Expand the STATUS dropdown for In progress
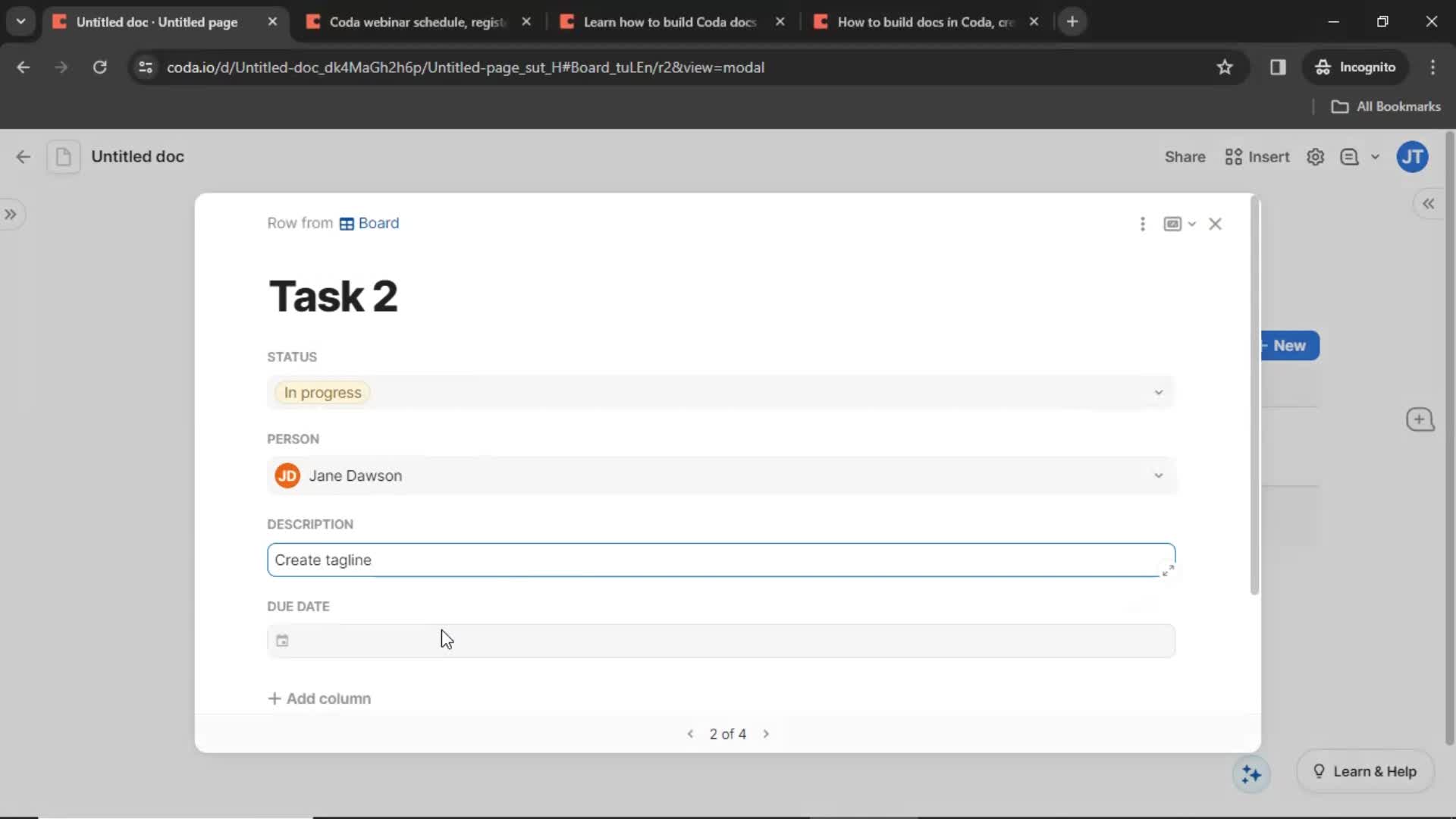 click(x=1158, y=392)
